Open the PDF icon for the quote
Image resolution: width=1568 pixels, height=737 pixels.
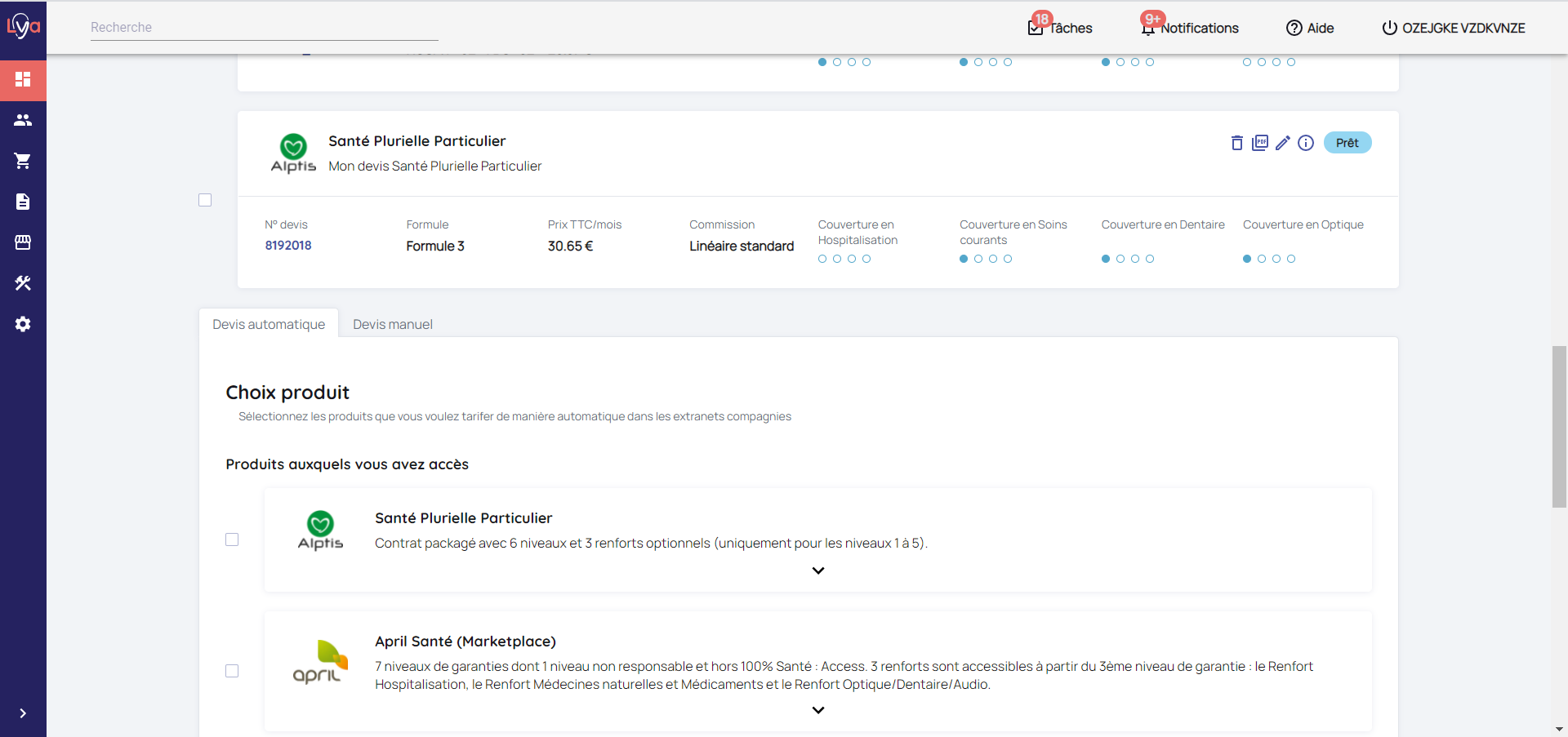(x=1260, y=143)
